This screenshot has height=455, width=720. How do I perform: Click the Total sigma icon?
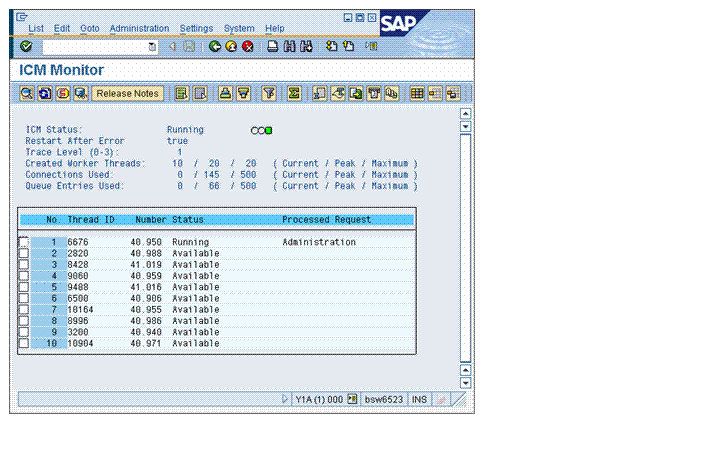tap(294, 94)
